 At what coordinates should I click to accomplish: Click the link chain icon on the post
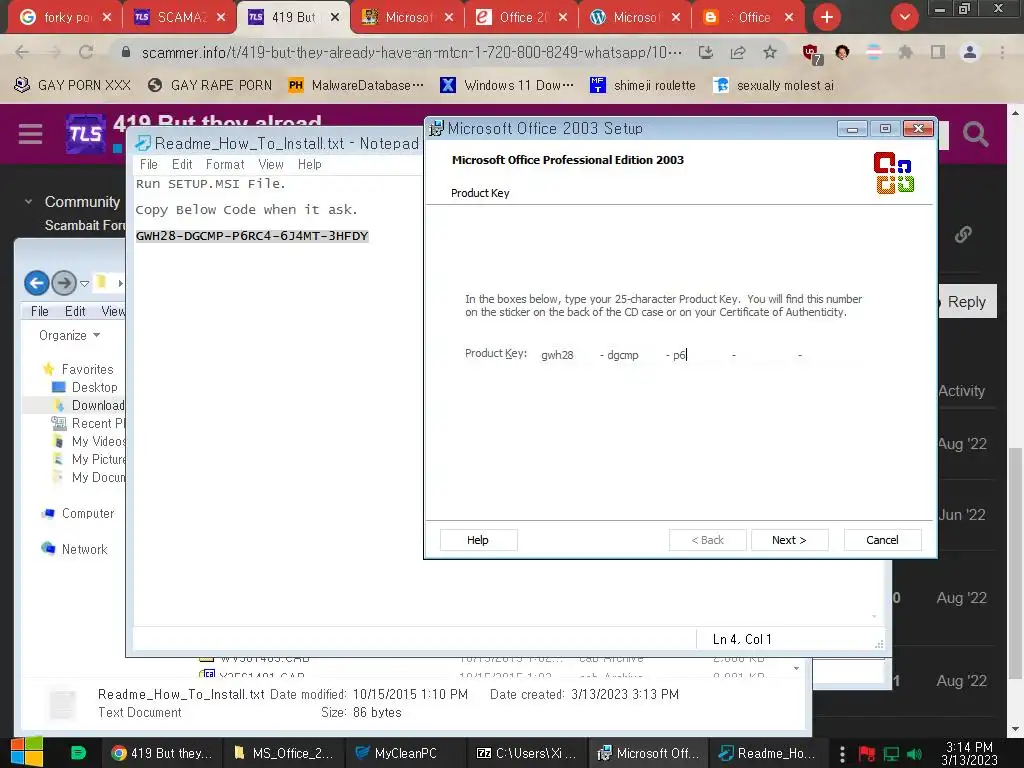click(x=963, y=234)
